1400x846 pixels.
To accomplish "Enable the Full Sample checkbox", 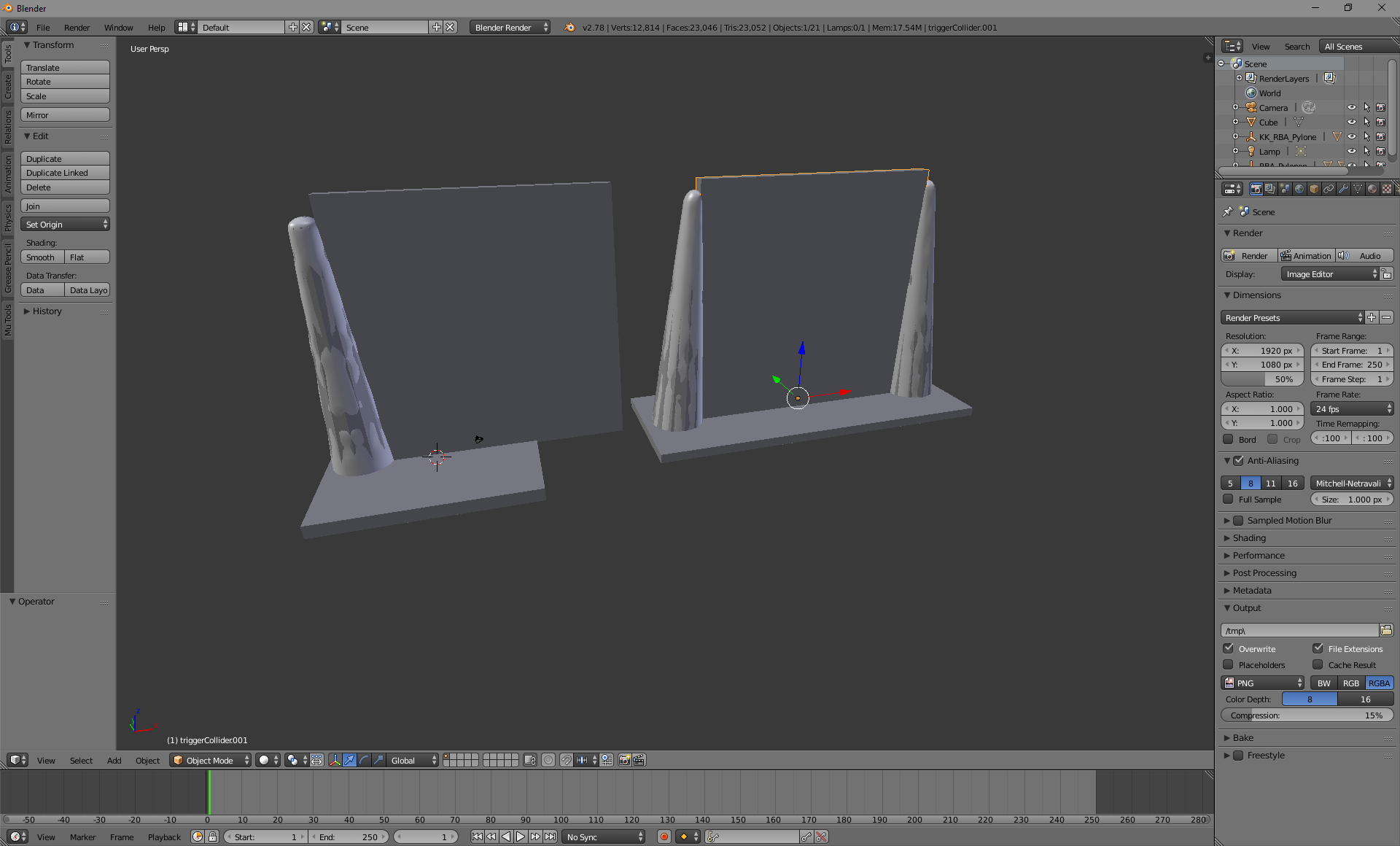I will 1229,500.
